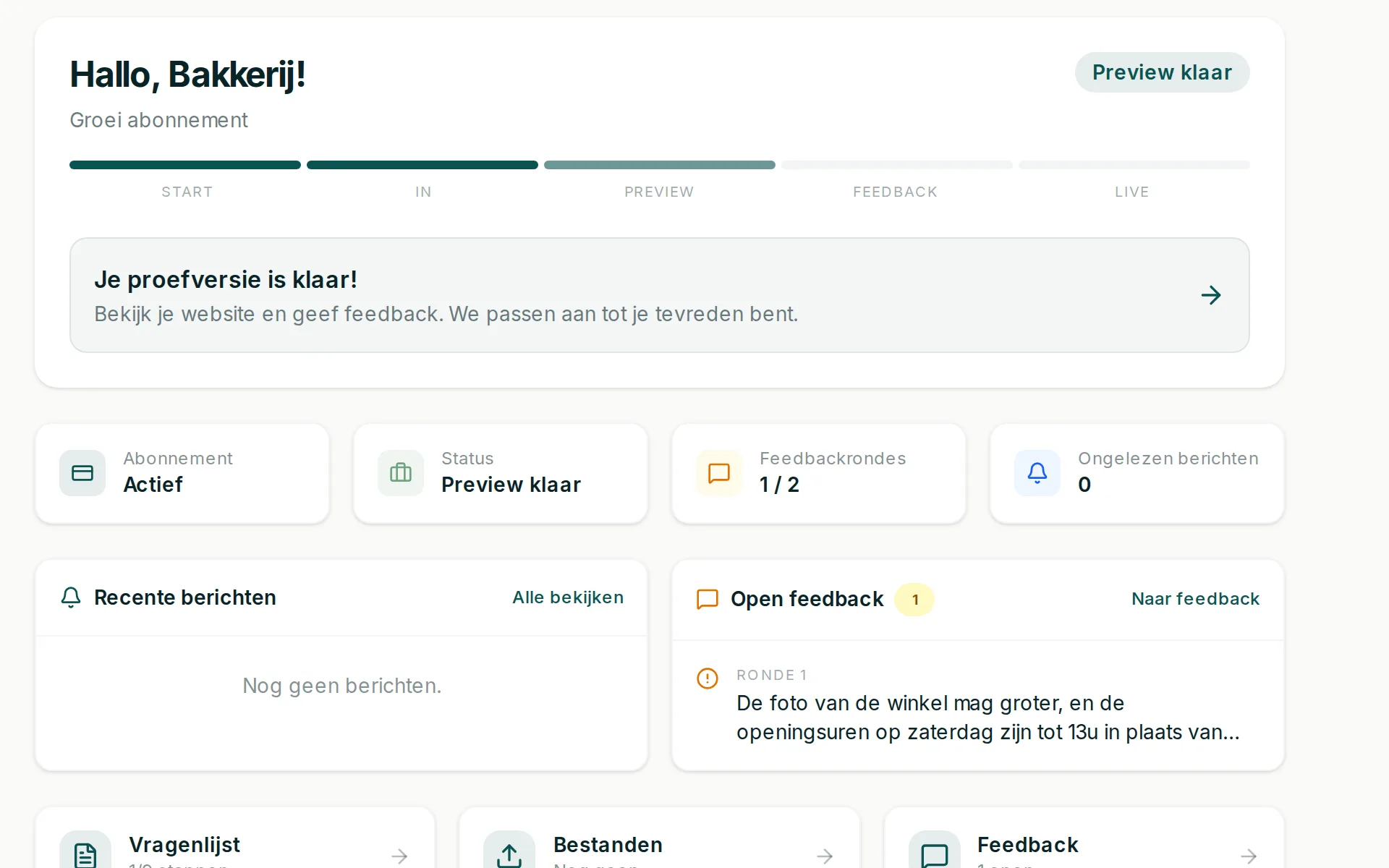This screenshot has height=868, width=1389.
Task: Click the Status briefcase icon
Action: pyautogui.click(x=401, y=473)
